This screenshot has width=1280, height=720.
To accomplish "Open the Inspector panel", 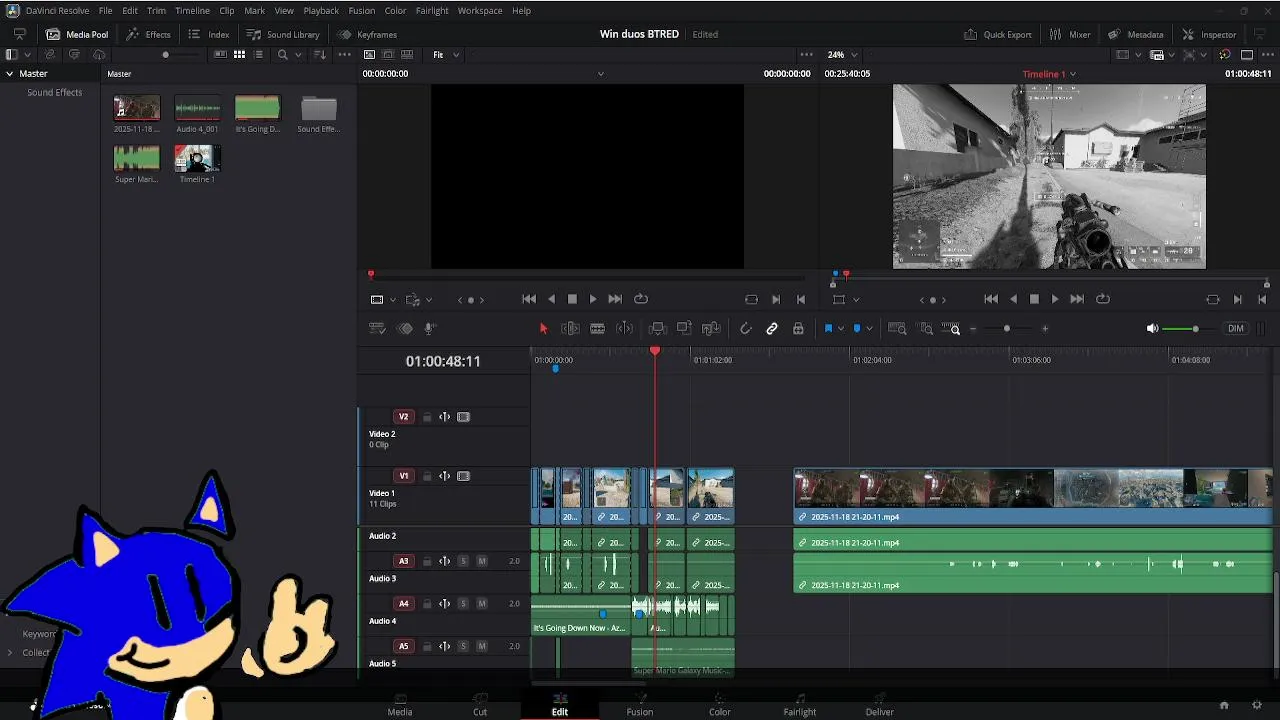I will point(1209,34).
